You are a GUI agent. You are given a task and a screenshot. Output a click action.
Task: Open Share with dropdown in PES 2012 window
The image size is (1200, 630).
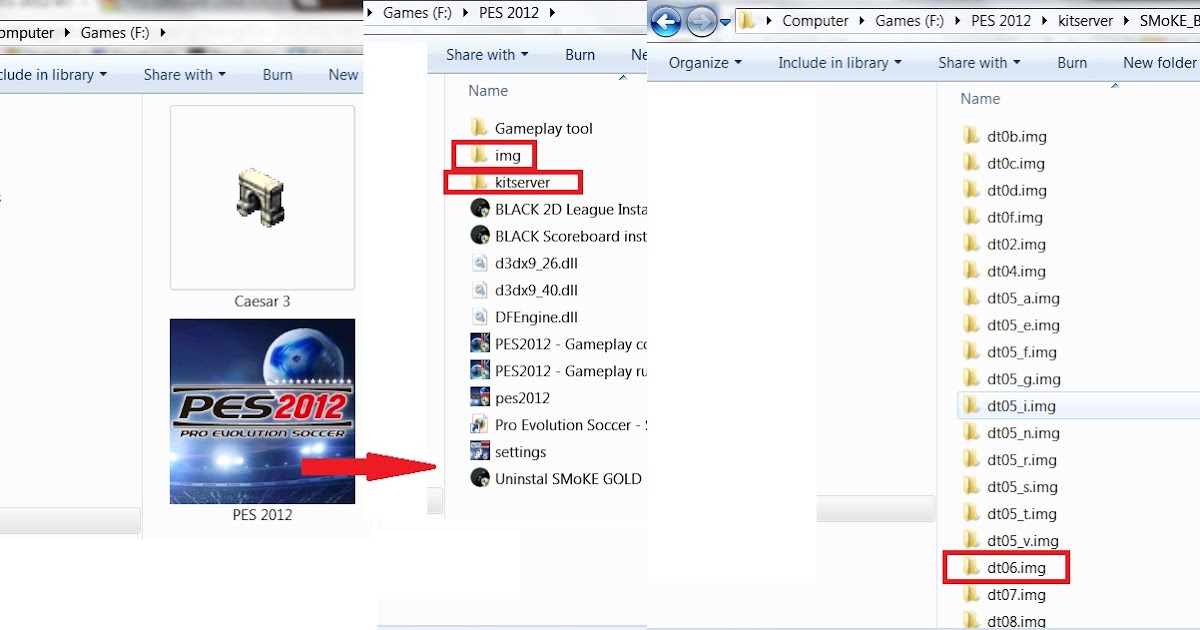[x=487, y=55]
